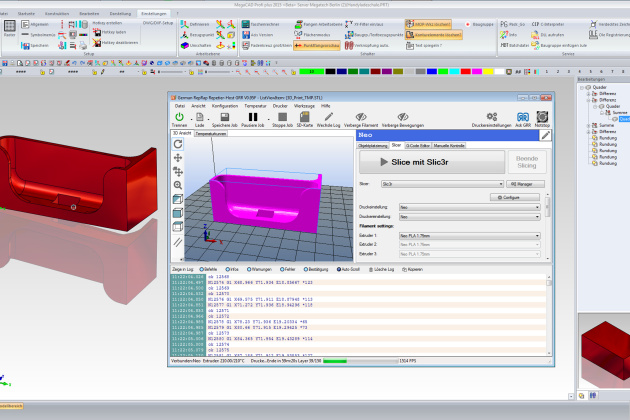The width and height of the screenshot is (630, 420).
Task: Click the rotate view icon in 3D view
Action: click(x=178, y=144)
